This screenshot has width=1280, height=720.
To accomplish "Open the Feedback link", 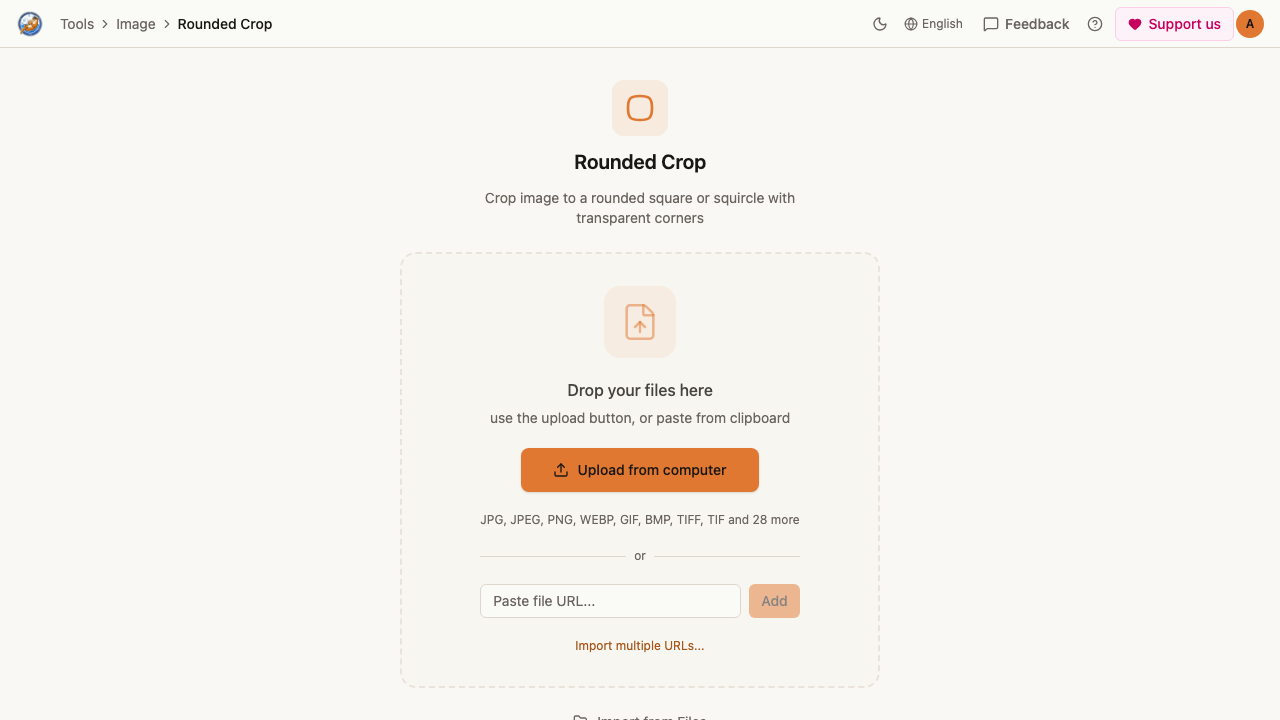I will pos(1026,24).
